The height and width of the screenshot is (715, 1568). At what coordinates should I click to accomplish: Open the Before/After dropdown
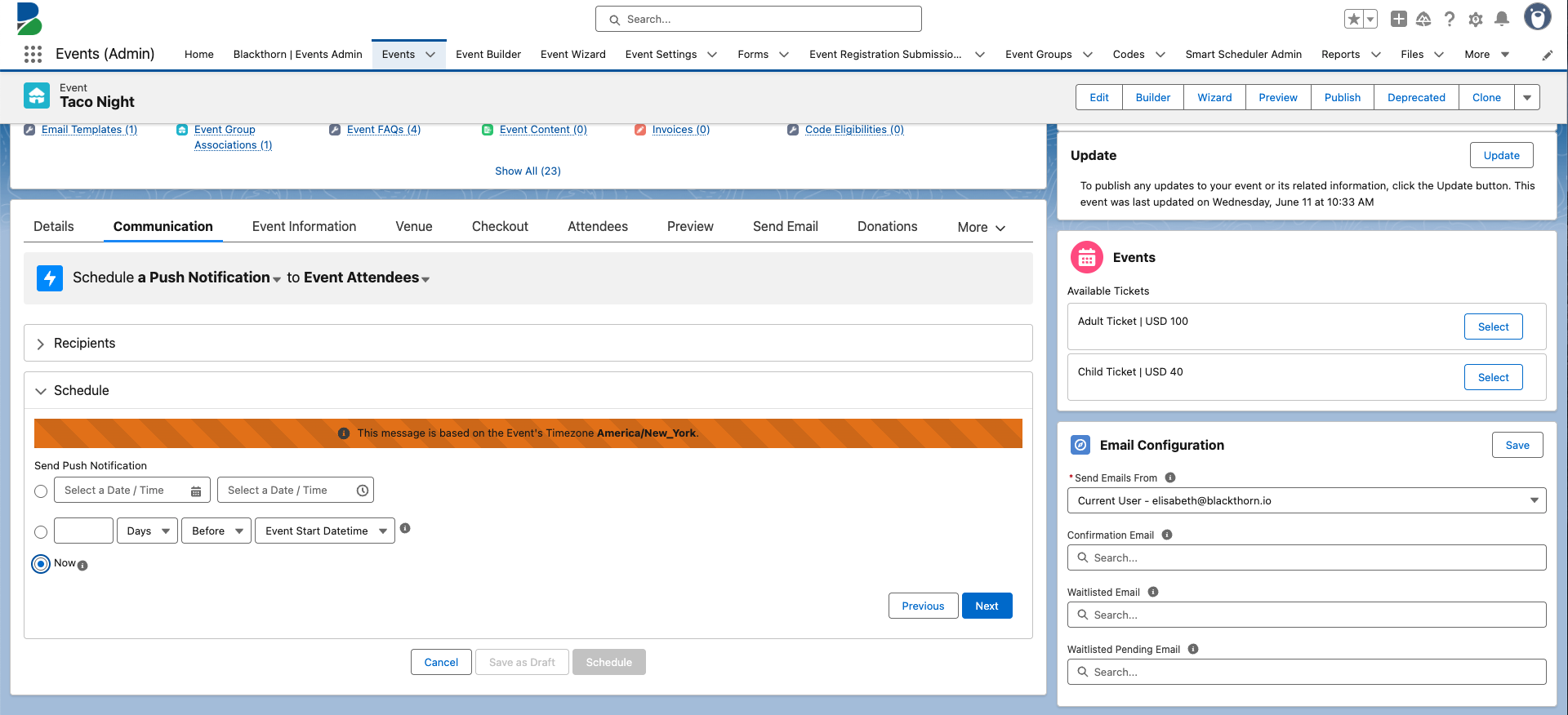point(216,531)
